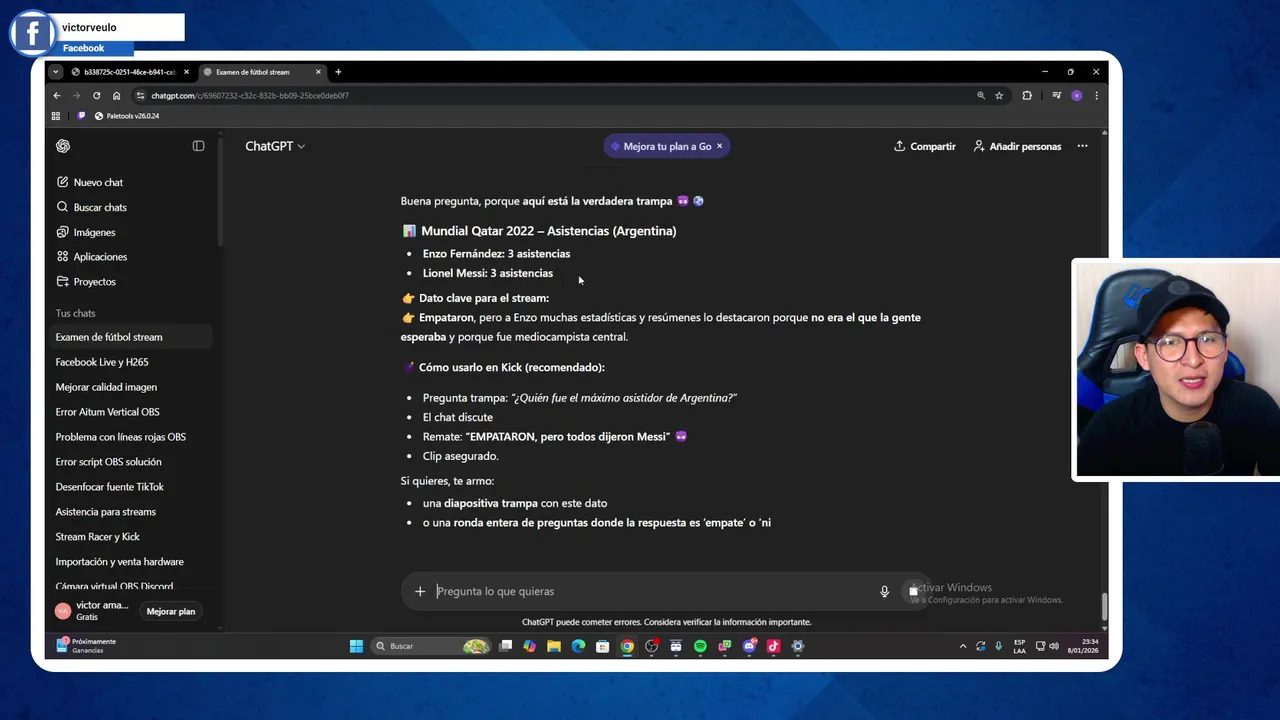The width and height of the screenshot is (1280, 720).
Task: Open the Paletools v26.0.24 bookmark
Action: click(x=126, y=116)
